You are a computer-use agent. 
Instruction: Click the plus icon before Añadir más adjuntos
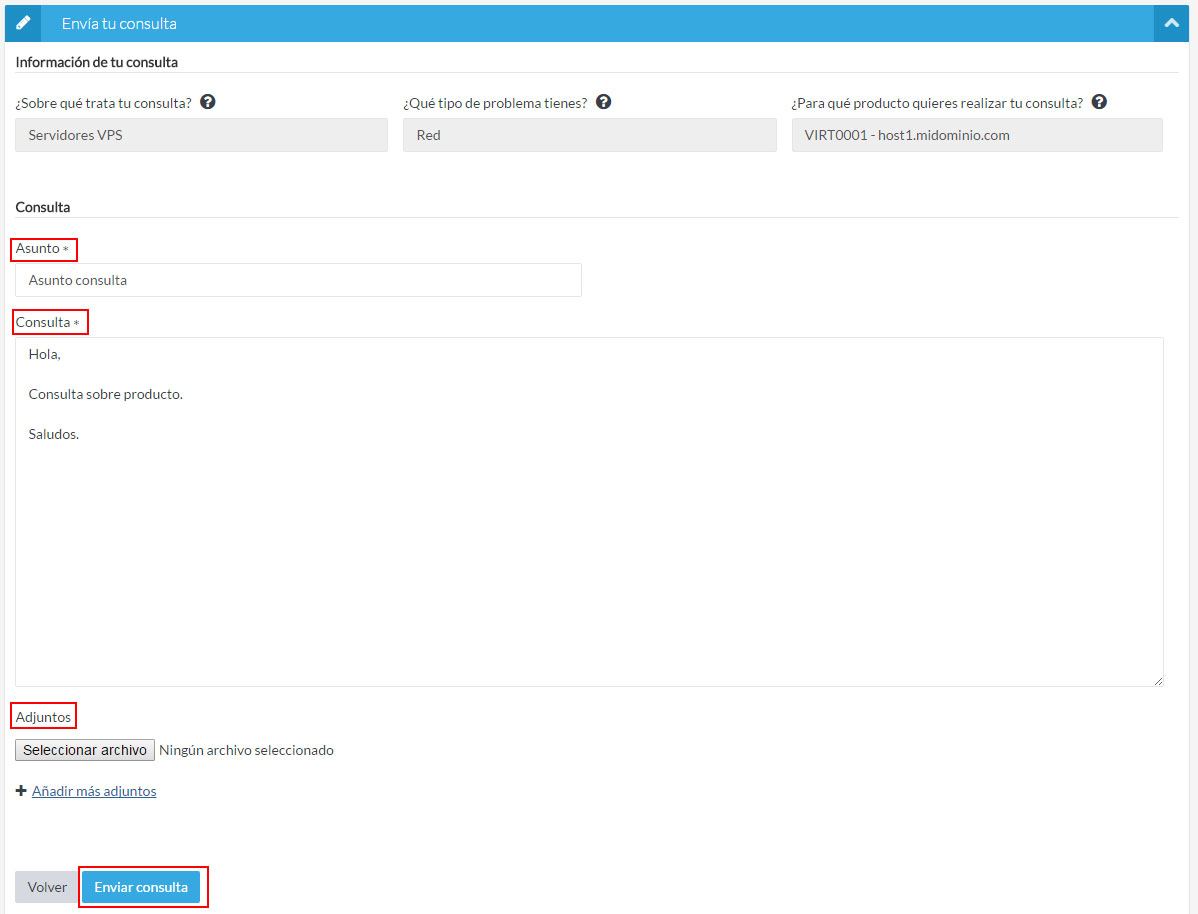(21, 791)
